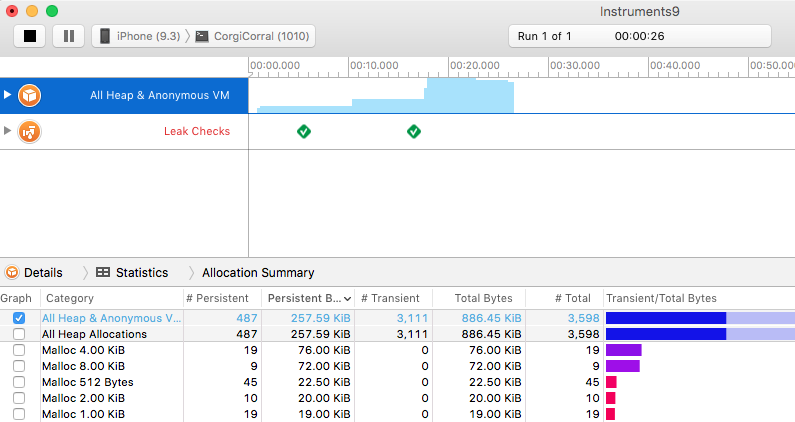This screenshot has height=422, width=795.
Task: Check graph for All Heap Allocations
Action: pos(19,334)
